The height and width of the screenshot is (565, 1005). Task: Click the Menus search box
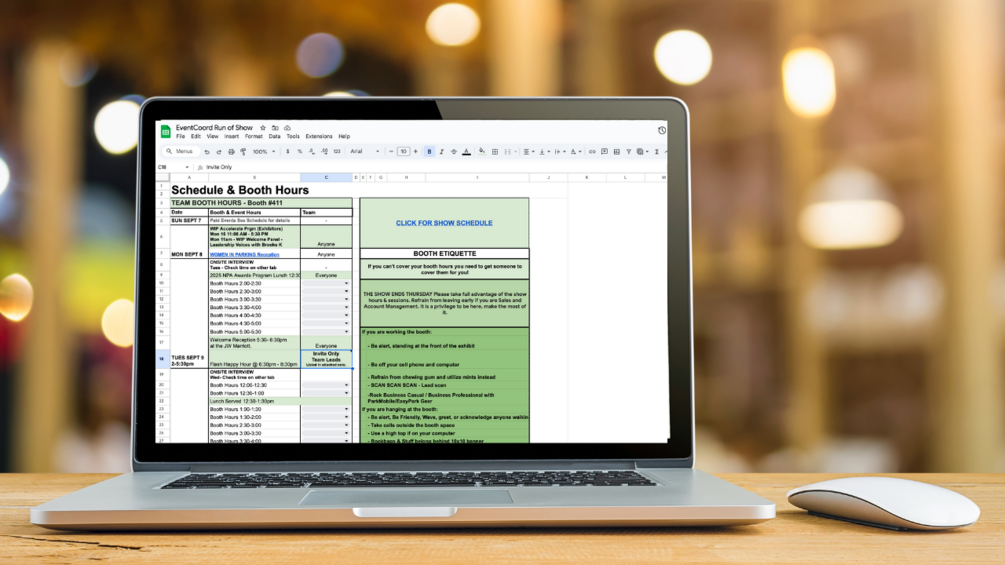(x=180, y=152)
